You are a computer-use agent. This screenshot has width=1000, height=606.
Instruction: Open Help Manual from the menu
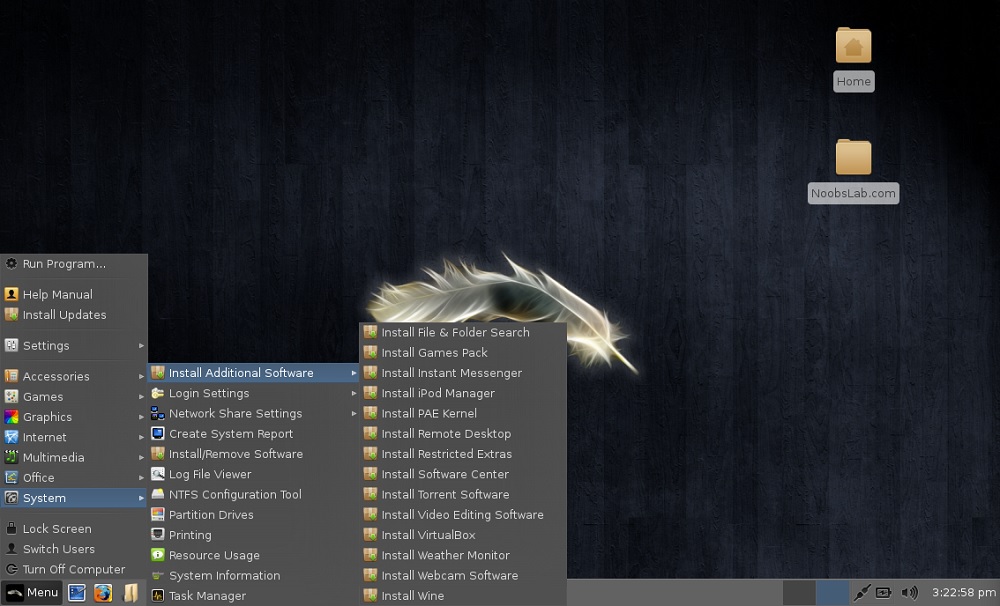tap(74, 294)
